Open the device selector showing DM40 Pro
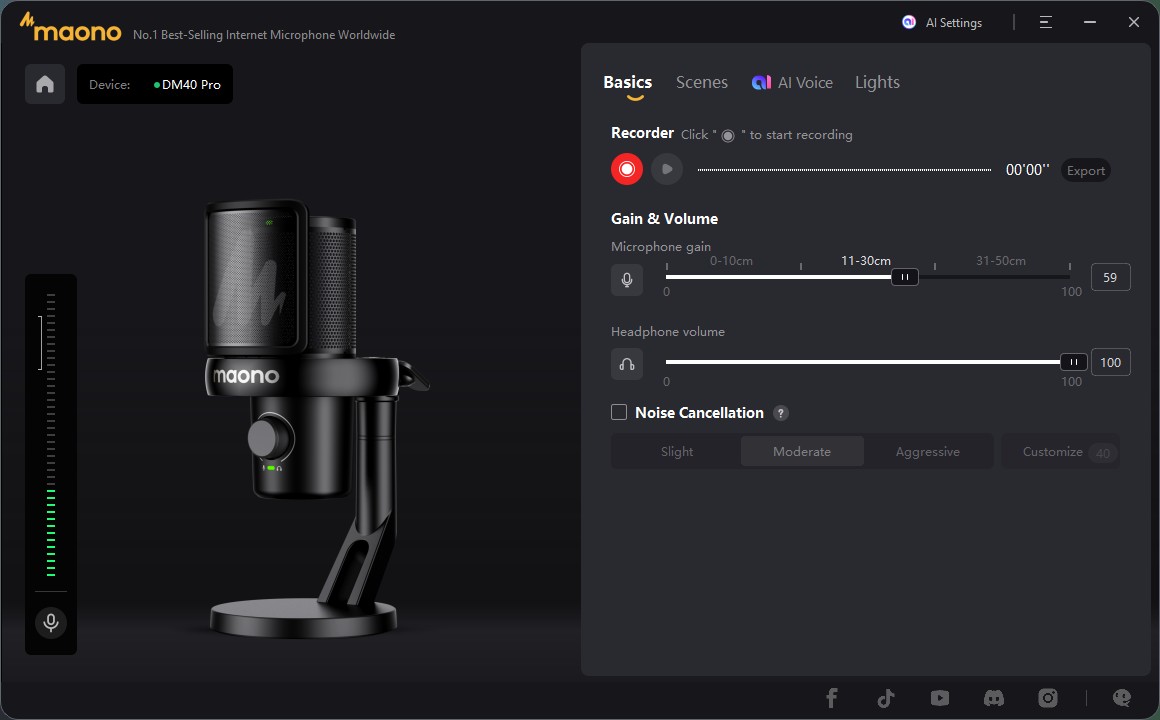1160x720 pixels. pyautogui.click(x=155, y=85)
